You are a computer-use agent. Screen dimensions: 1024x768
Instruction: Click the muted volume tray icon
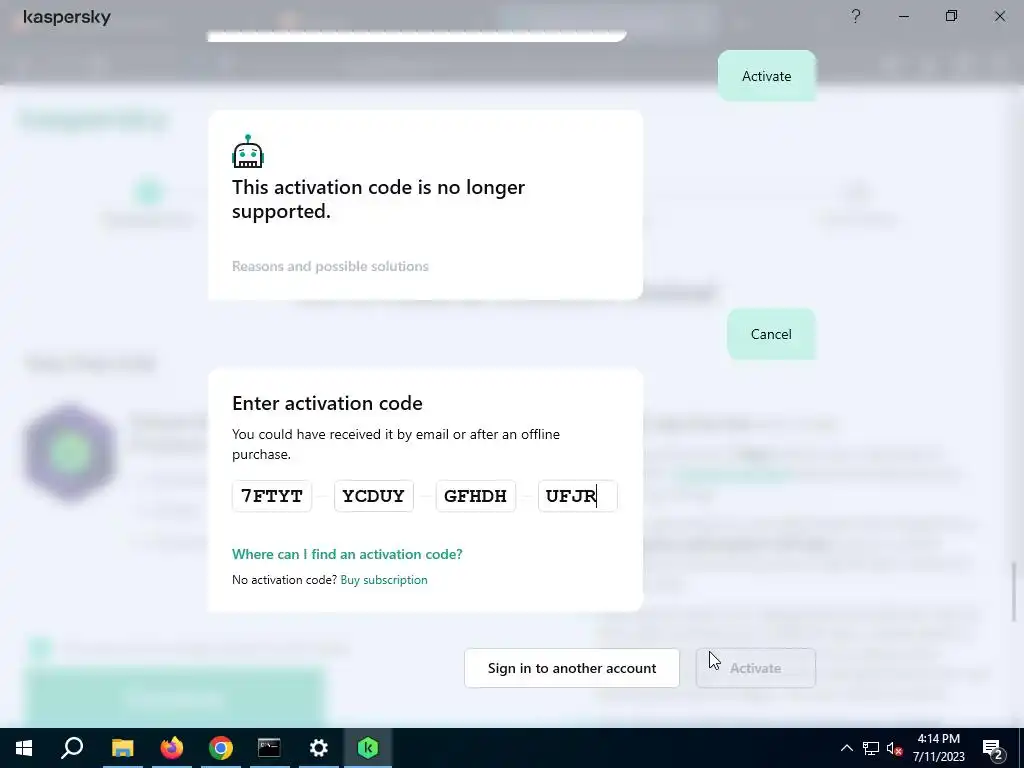[894, 748]
